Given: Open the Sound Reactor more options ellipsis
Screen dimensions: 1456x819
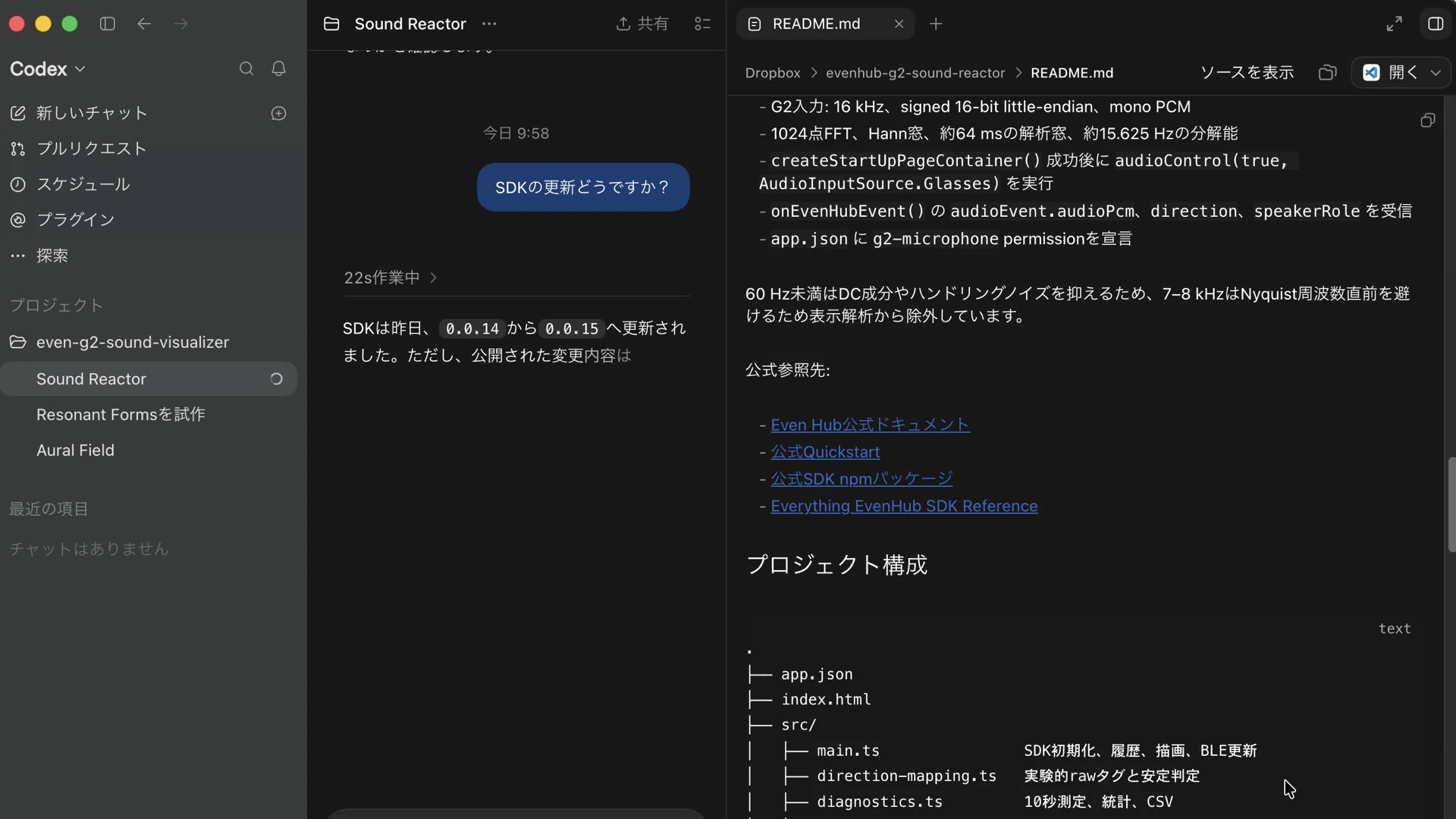Looking at the screenshot, I should (489, 24).
